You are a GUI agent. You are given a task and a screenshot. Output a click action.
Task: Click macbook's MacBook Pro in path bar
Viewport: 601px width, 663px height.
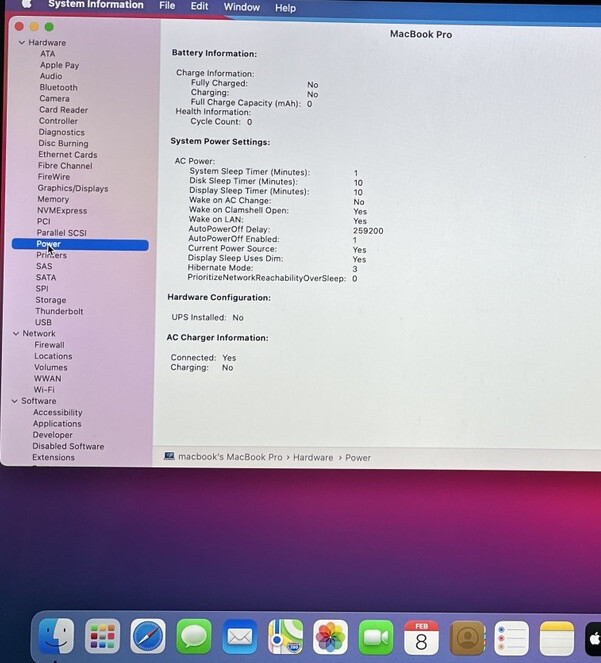(x=230, y=457)
